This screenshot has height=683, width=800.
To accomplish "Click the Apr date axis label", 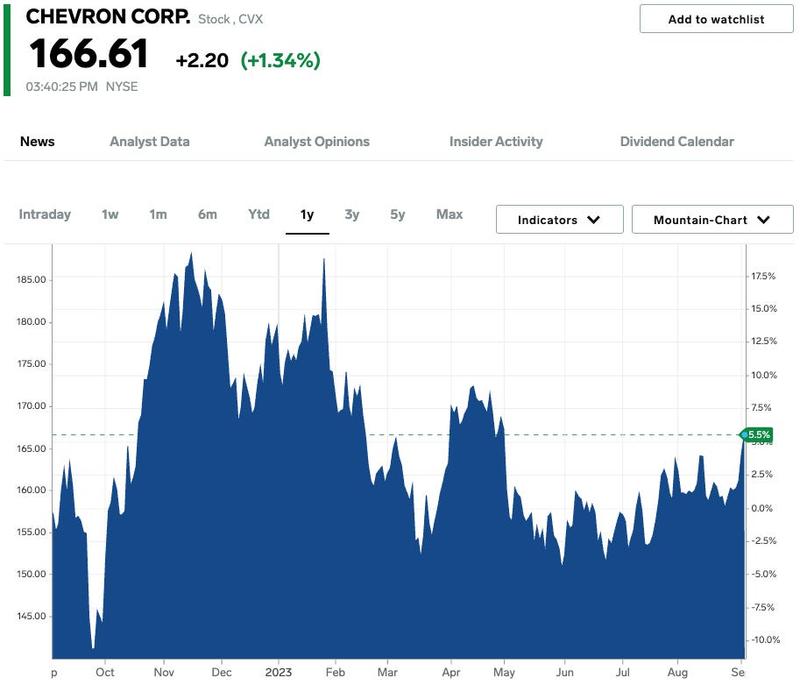I will tap(451, 672).
